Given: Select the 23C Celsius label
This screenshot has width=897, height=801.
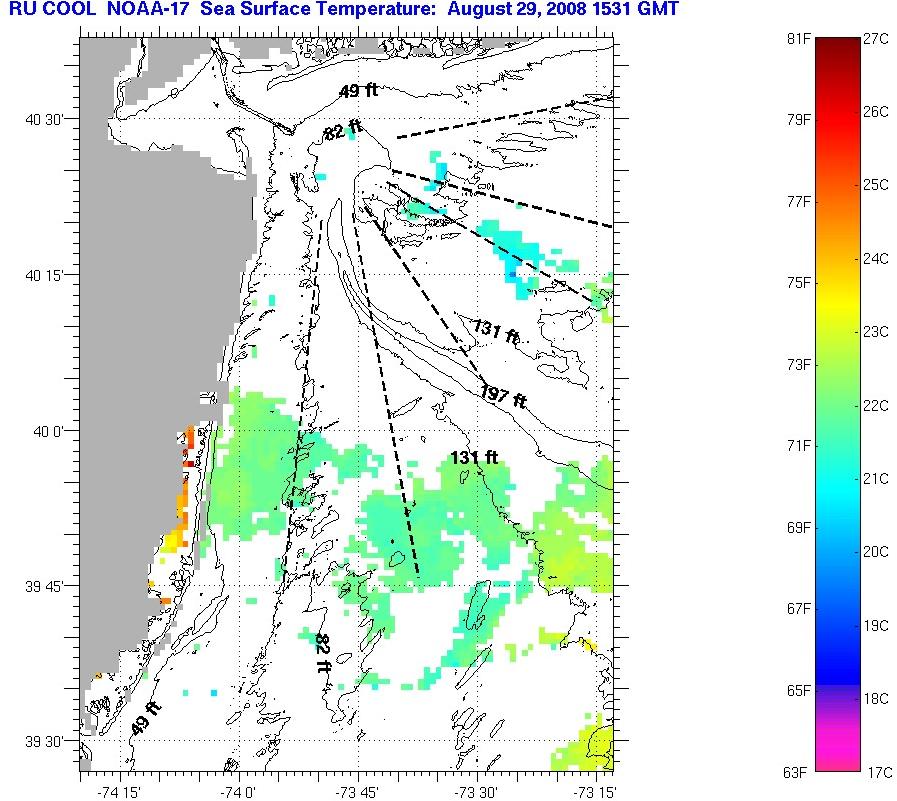Looking at the screenshot, I should [x=876, y=332].
